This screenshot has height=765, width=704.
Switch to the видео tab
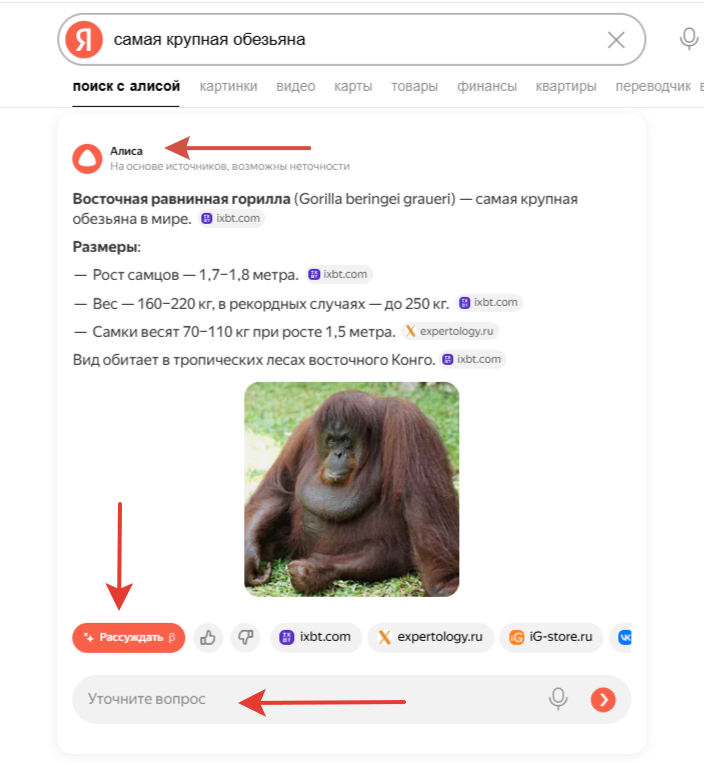[296, 86]
